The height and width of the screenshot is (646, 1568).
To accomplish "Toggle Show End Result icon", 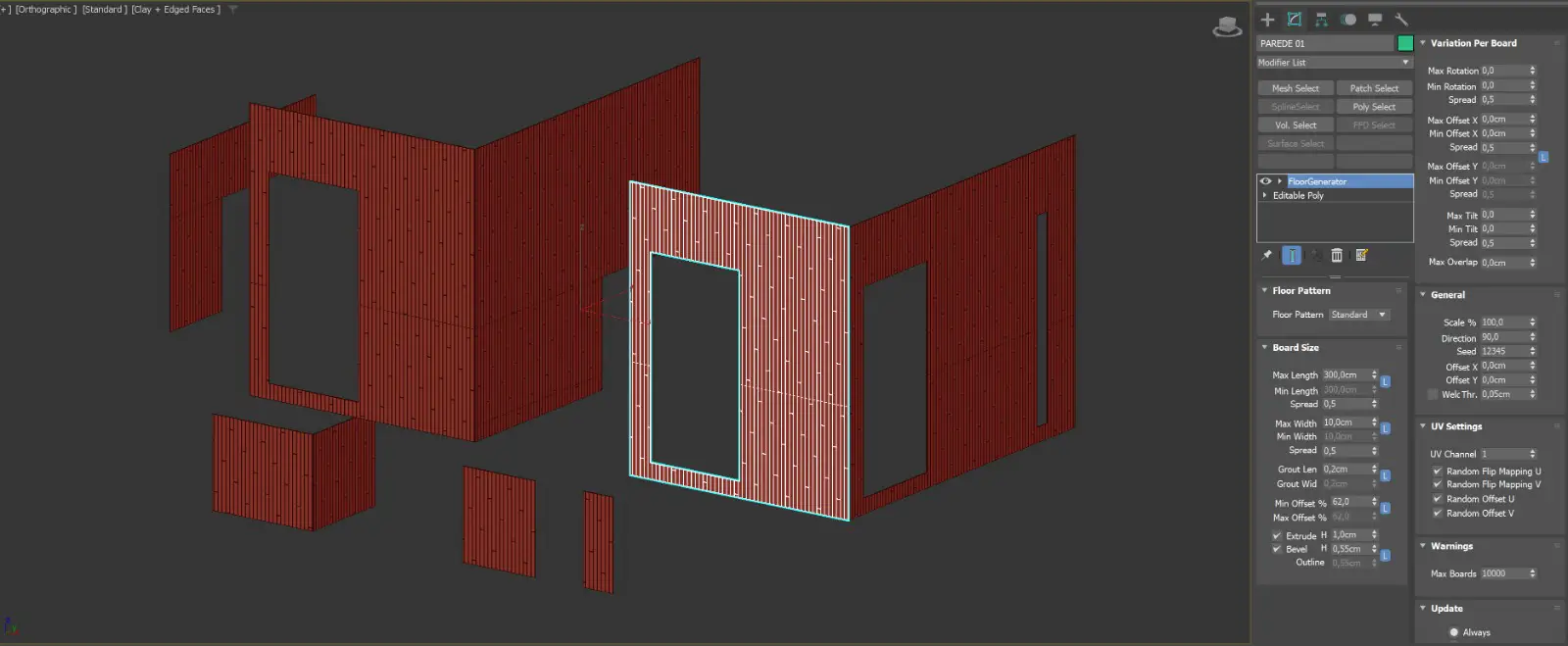I will tap(1292, 255).
